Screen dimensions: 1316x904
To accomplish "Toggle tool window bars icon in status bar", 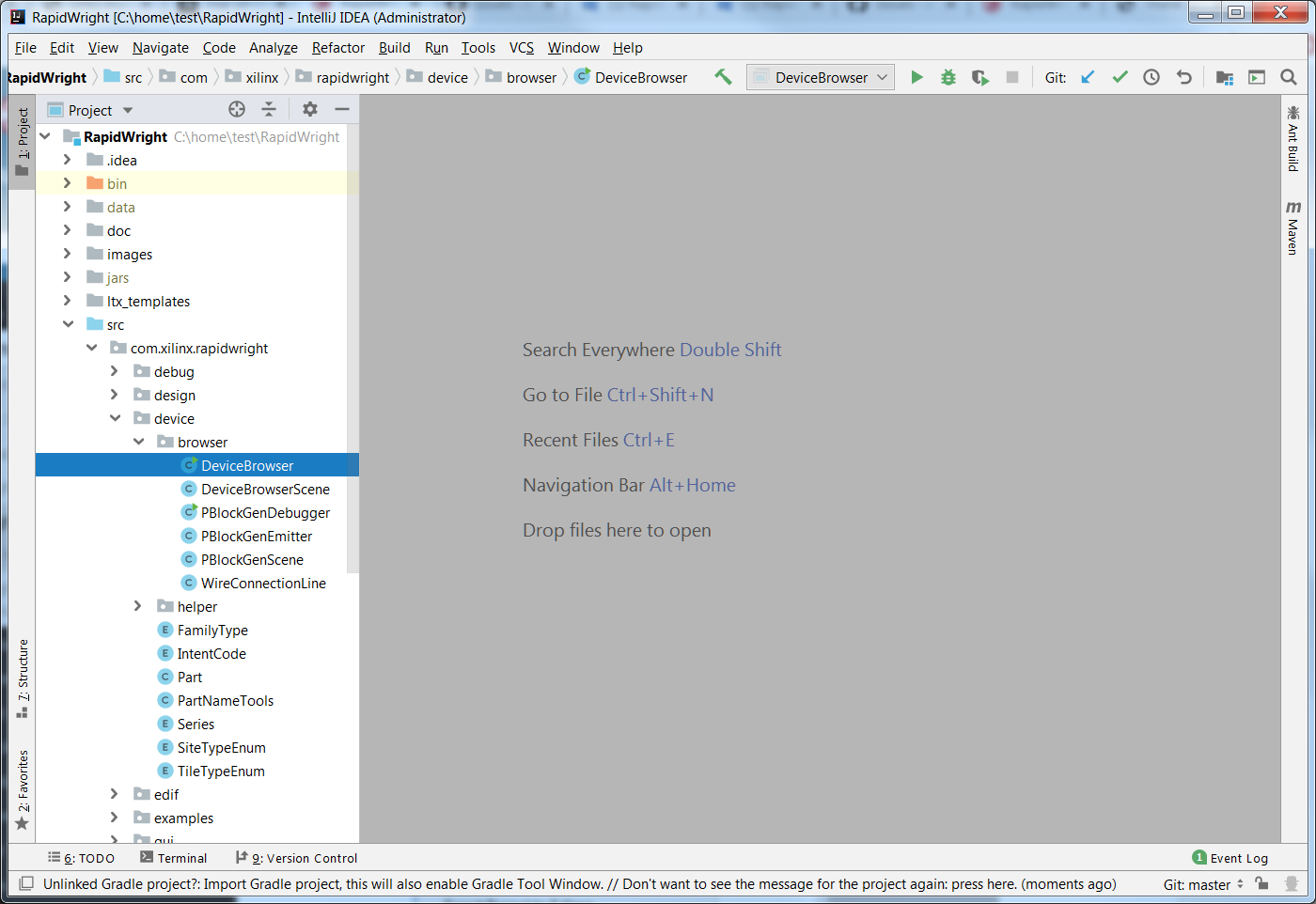I will tap(26, 883).
